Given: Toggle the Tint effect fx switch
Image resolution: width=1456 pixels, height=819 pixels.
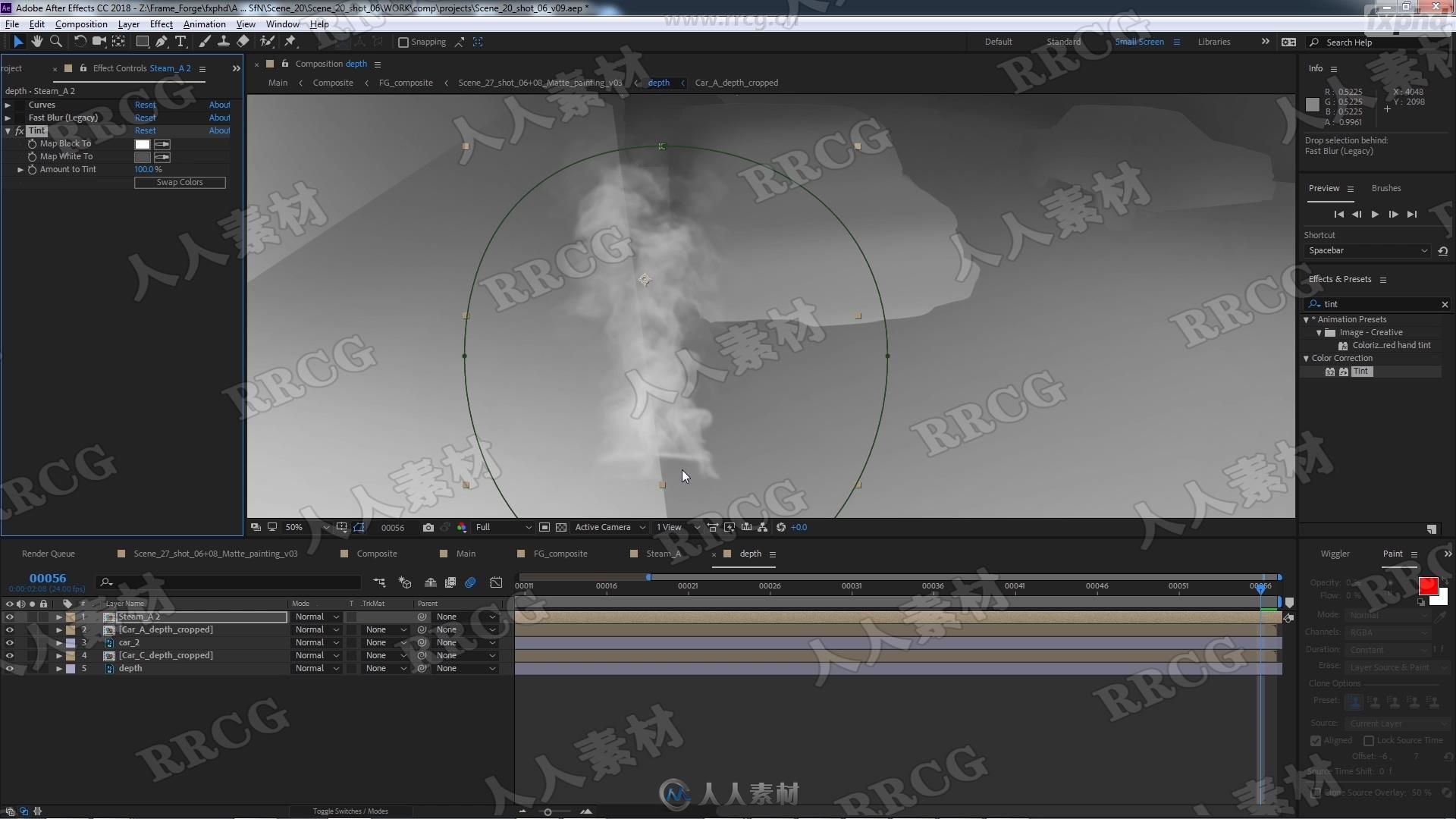Looking at the screenshot, I should 20,131.
